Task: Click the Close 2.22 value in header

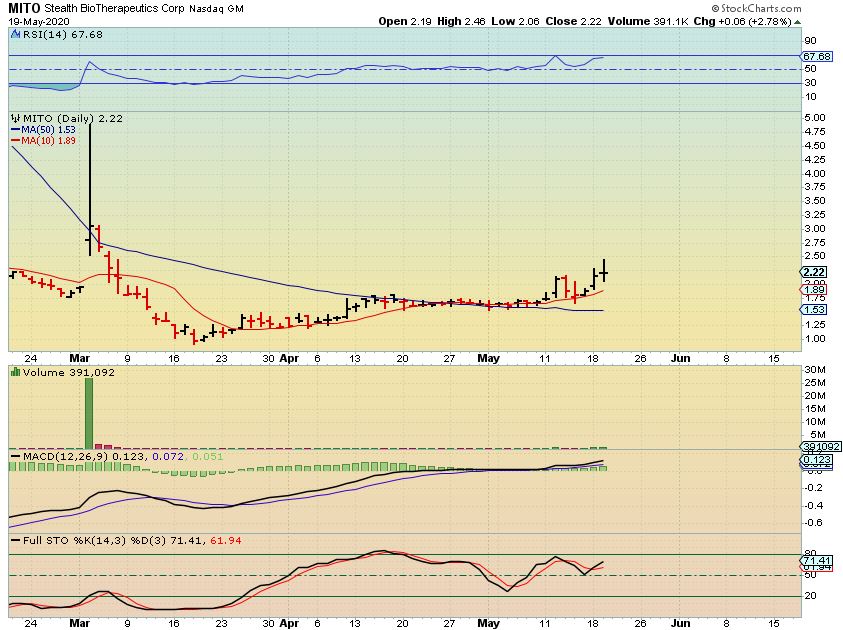Action: pyautogui.click(x=573, y=22)
